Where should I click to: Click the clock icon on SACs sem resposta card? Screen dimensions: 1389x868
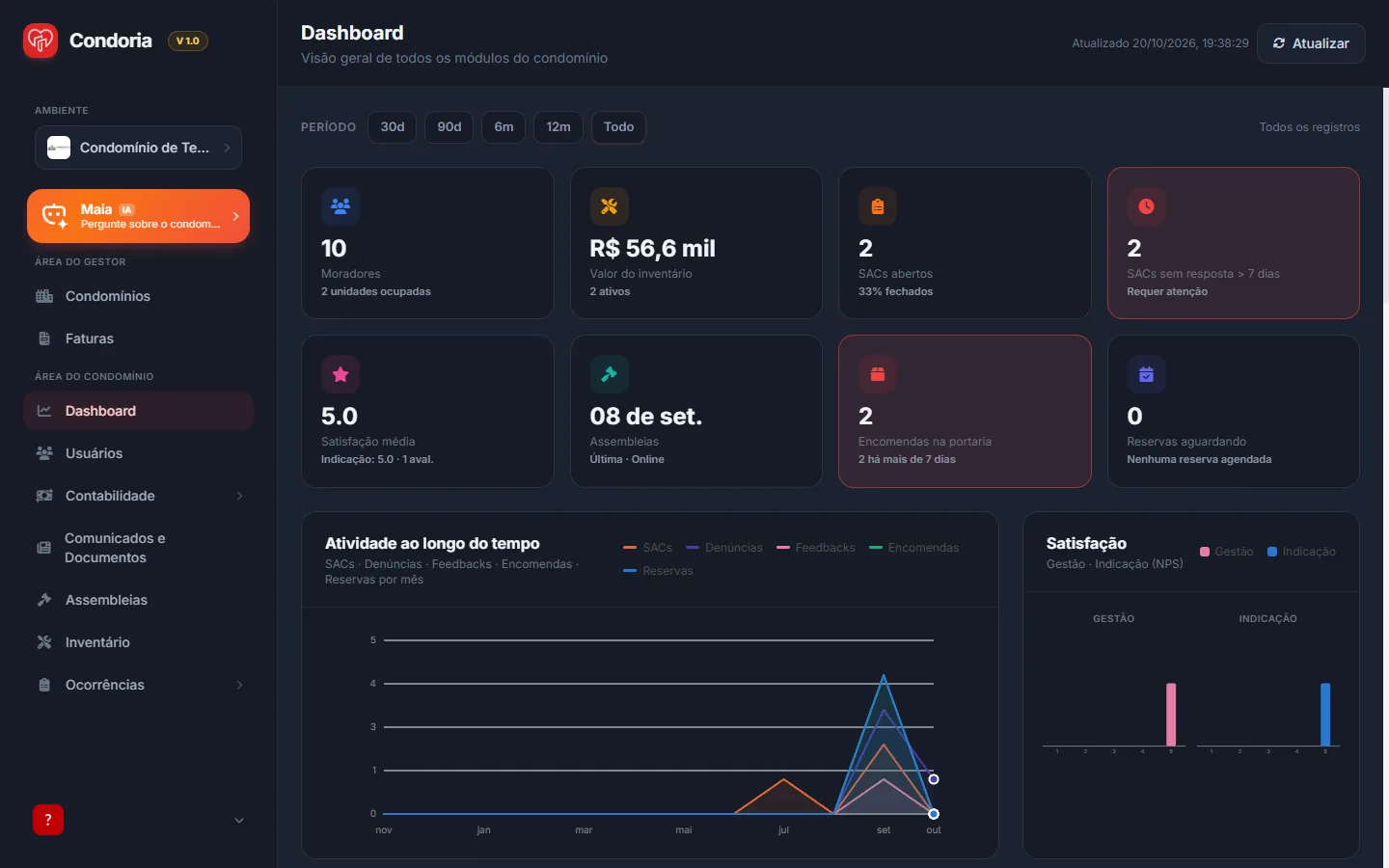pyautogui.click(x=1146, y=206)
